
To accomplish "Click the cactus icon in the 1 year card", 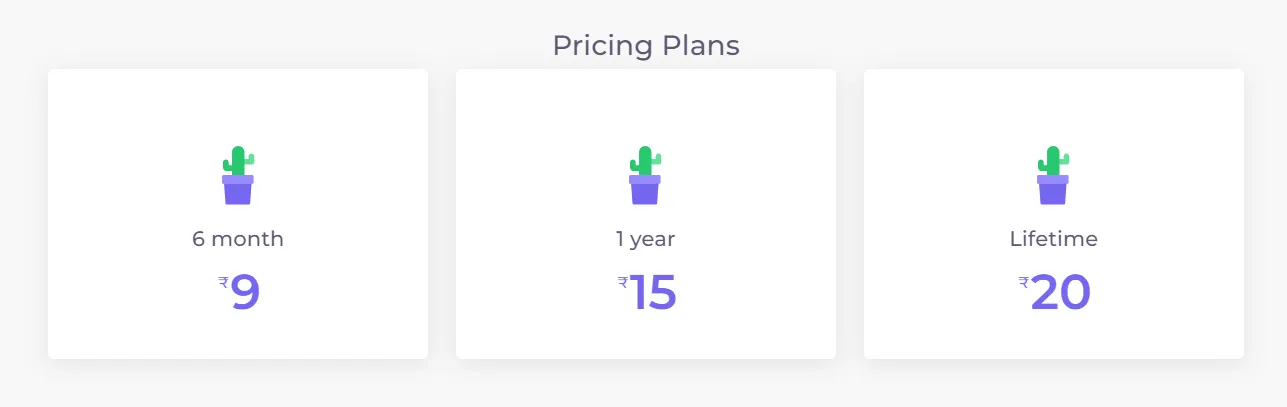I will coord(645,175).
